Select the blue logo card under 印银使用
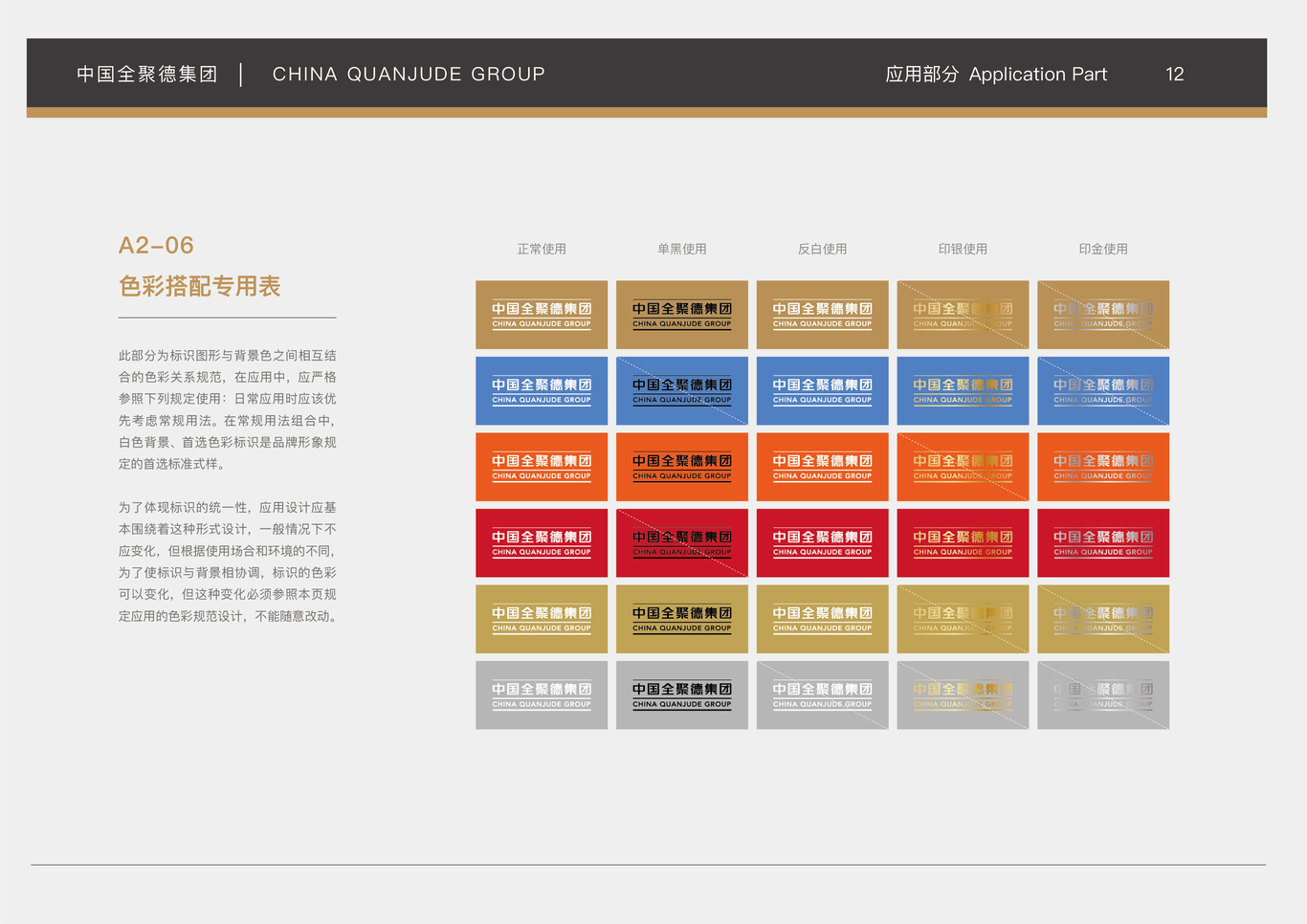The image size is (1307, 924). [963, 391]
